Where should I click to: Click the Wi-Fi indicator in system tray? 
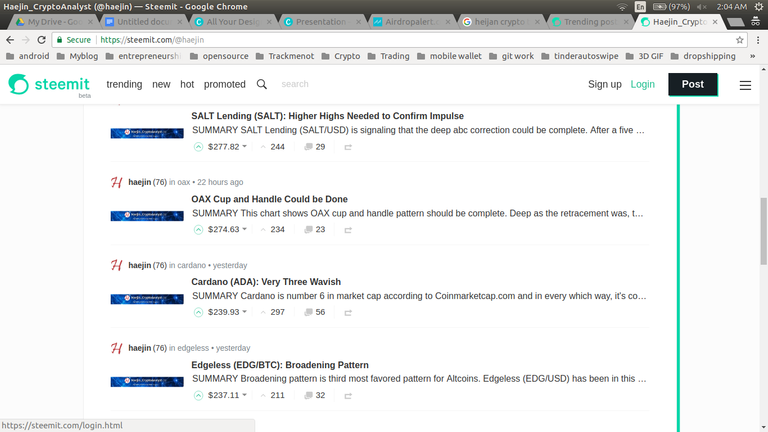622,7
